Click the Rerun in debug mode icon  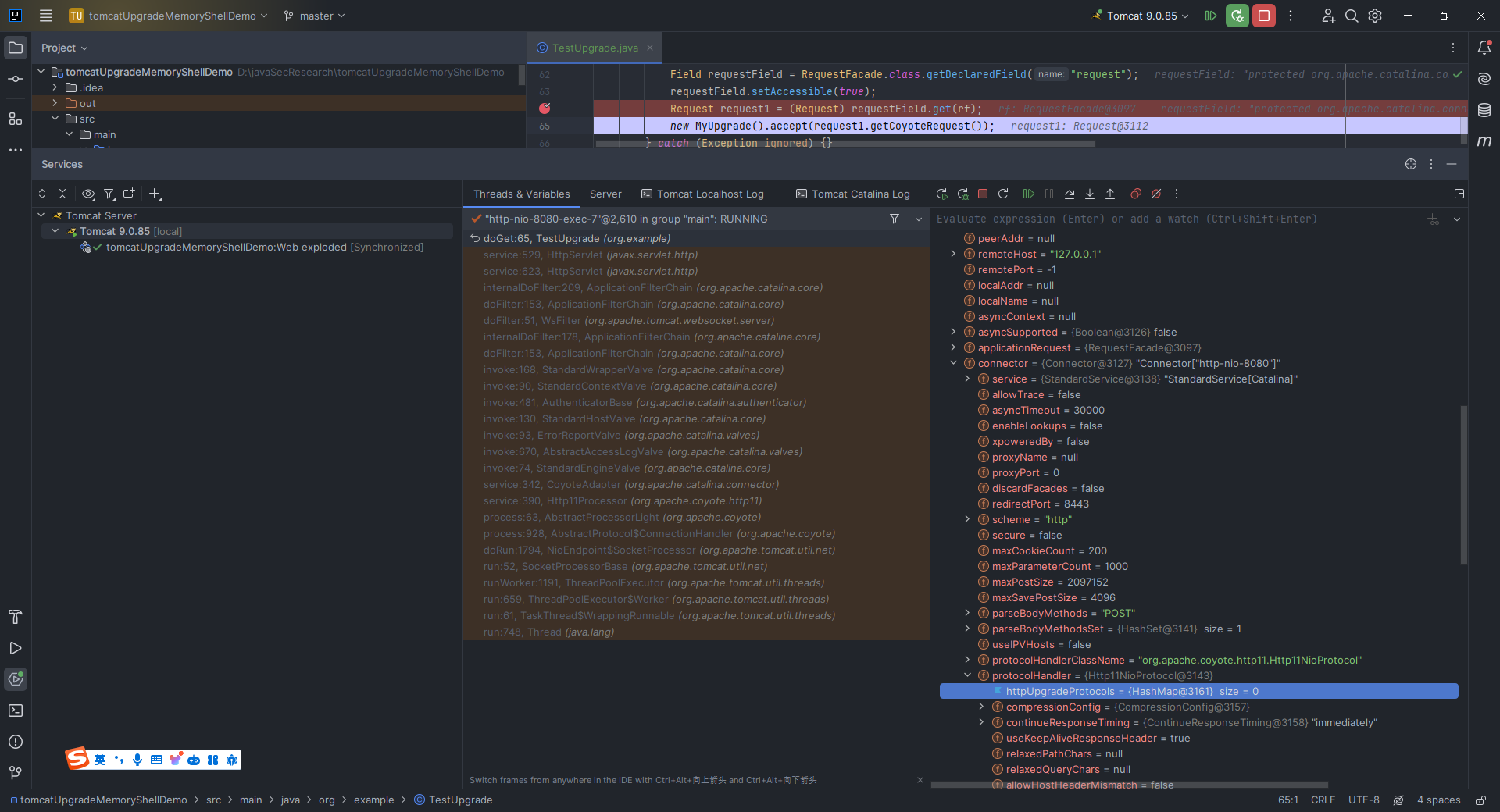(x=962, y=194)
